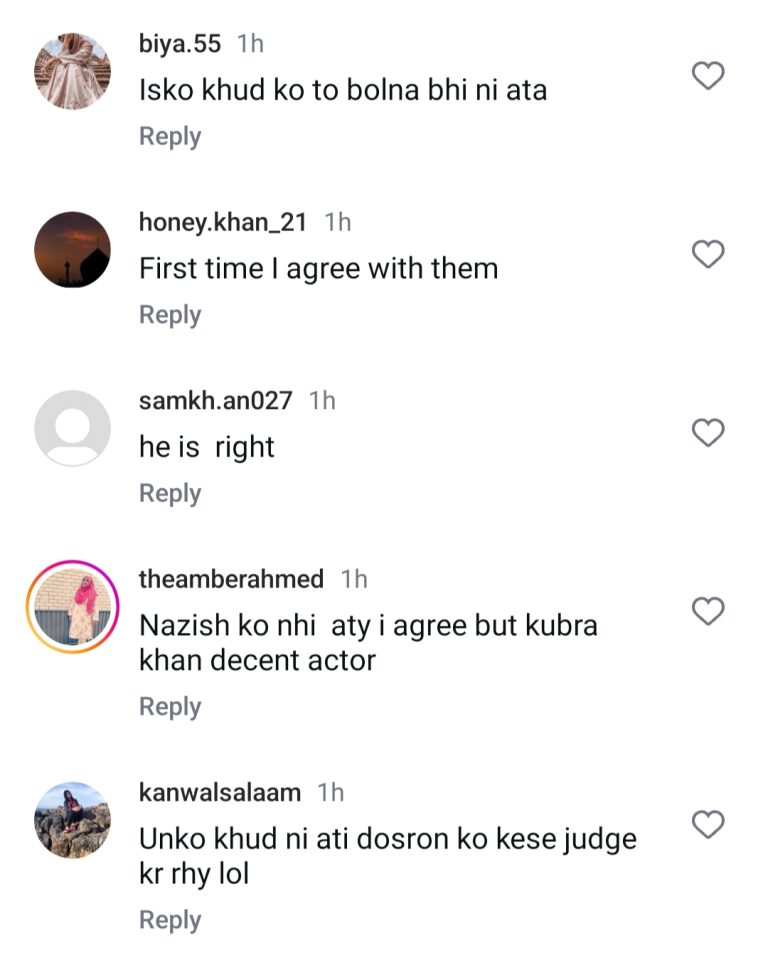Like biya.55's comment with the heart
Image resolution: width=768 pixels, height=953 pixels.
pos(708,76)
